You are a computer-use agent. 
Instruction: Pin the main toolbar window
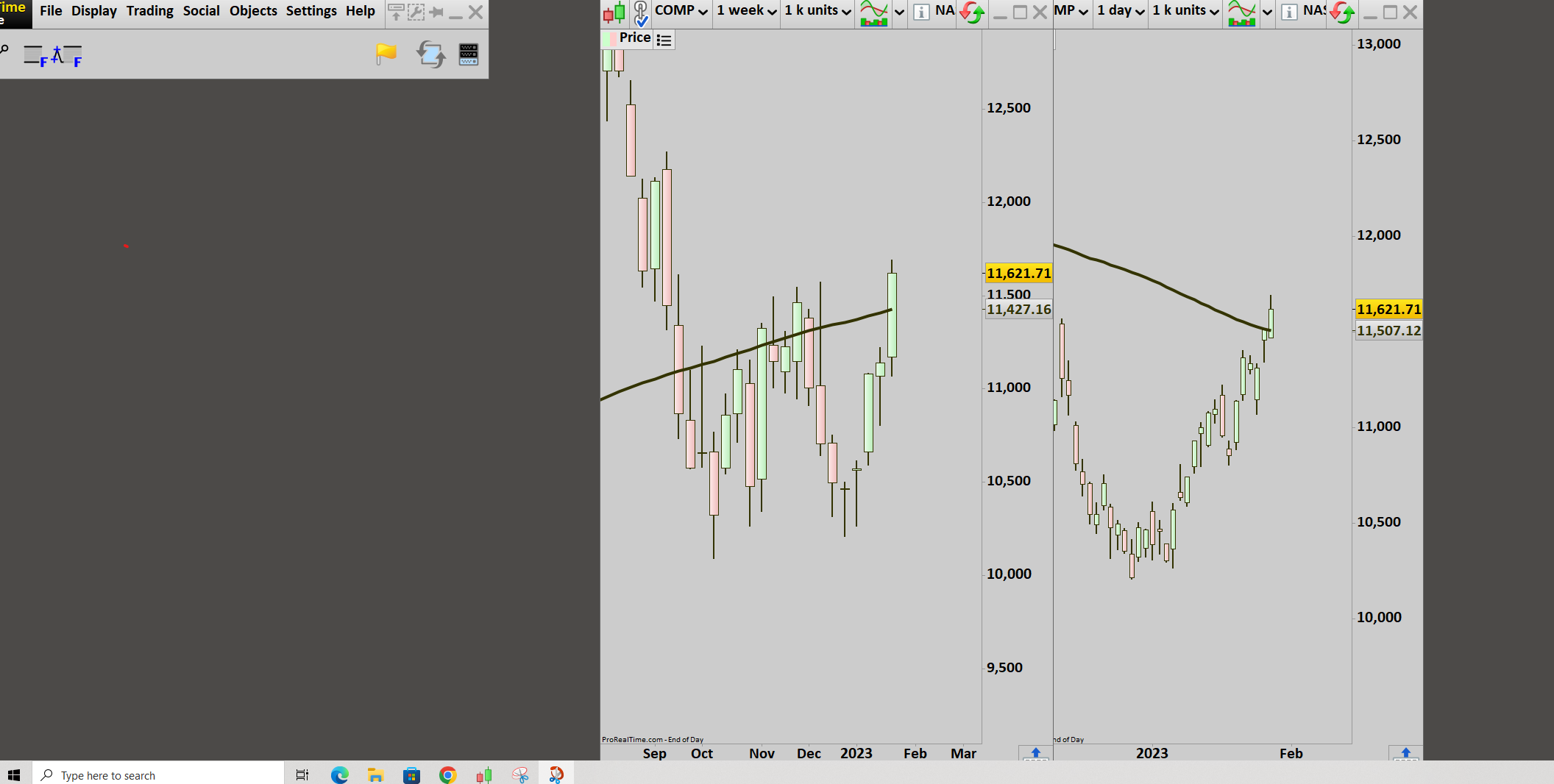click(x=436, y=13)
